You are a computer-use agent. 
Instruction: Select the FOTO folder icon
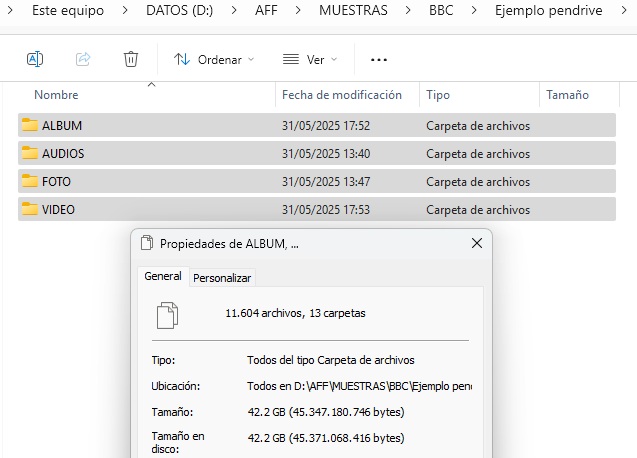pos(30,181)
